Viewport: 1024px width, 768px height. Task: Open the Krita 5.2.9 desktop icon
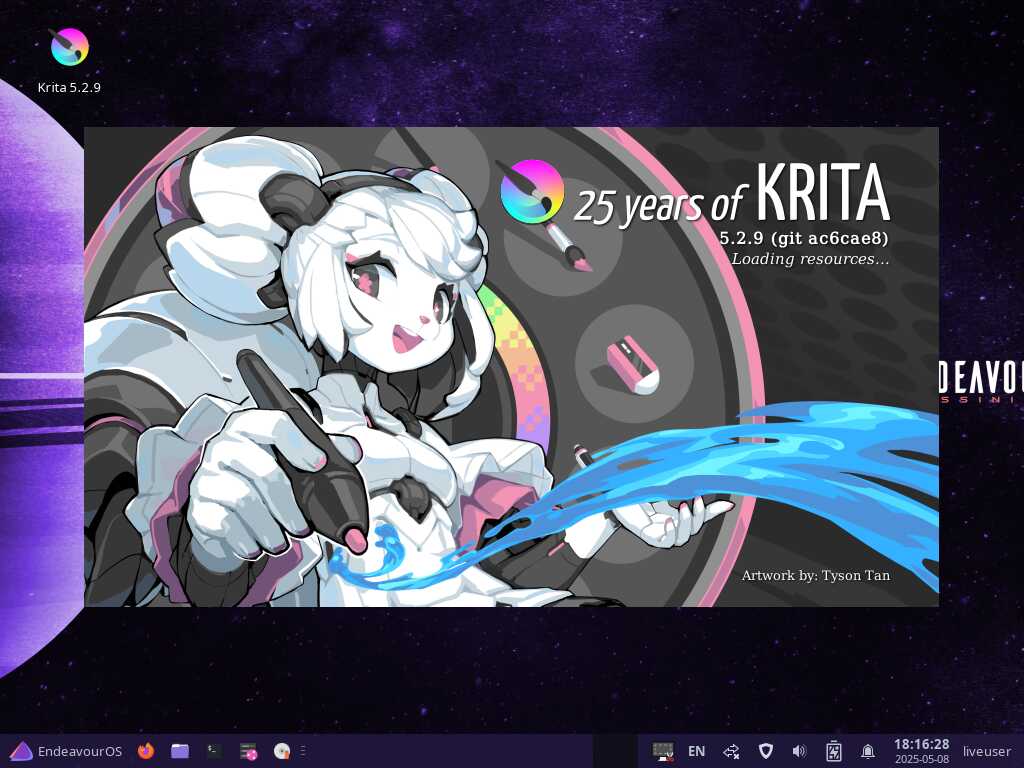pyautogui.click(x=69, y=61)
